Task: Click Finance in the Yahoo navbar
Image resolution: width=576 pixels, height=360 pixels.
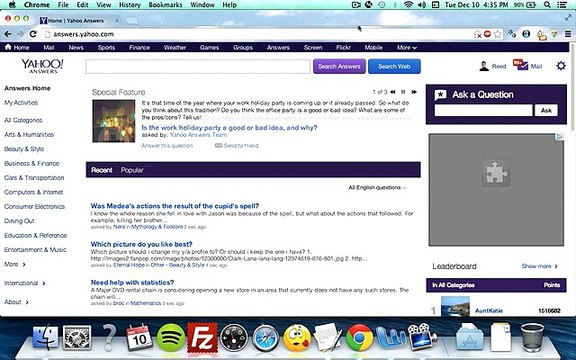Action: pyautogui.click(x=140, y=47)
